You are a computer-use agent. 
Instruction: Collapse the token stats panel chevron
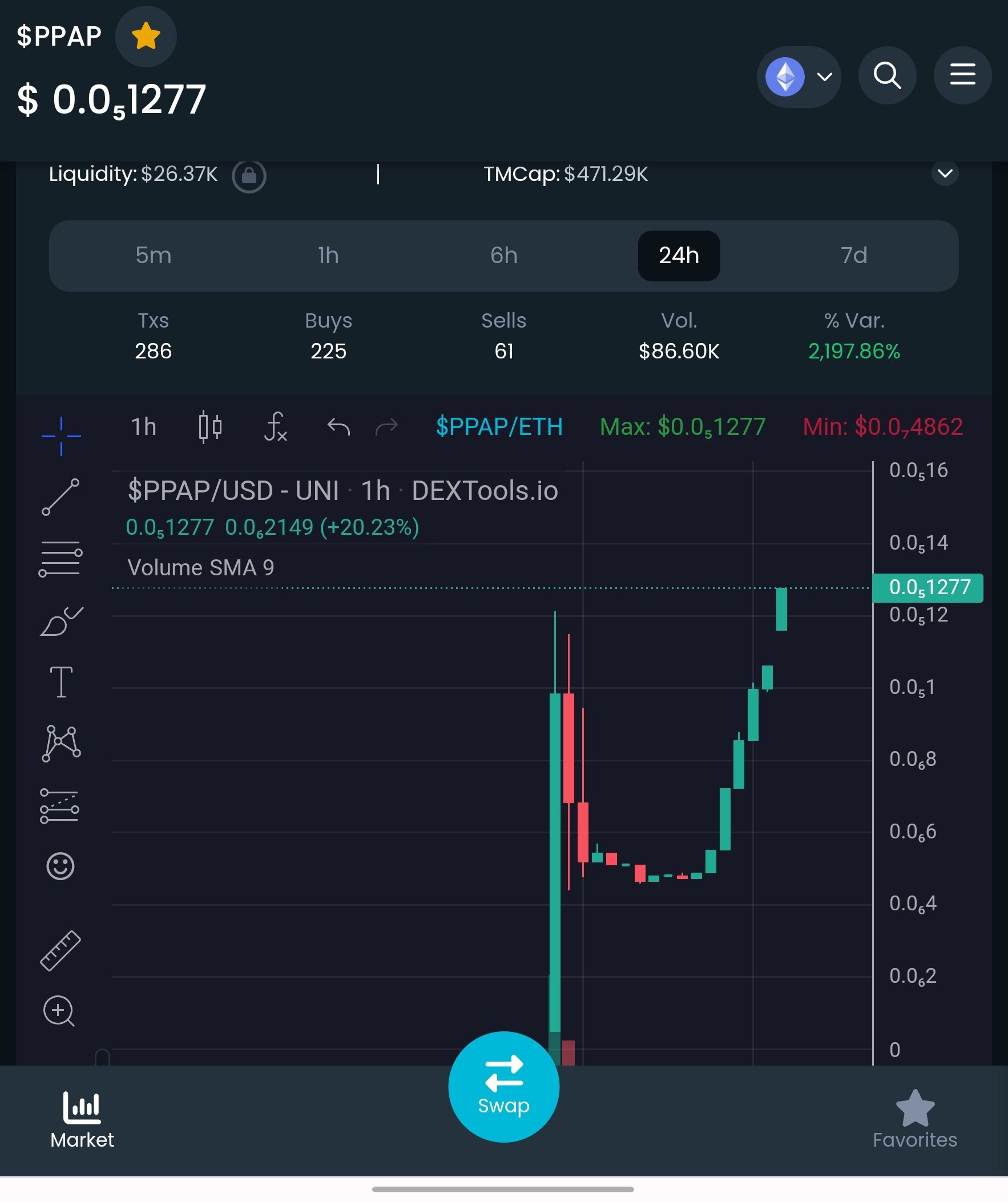point(946,174)
